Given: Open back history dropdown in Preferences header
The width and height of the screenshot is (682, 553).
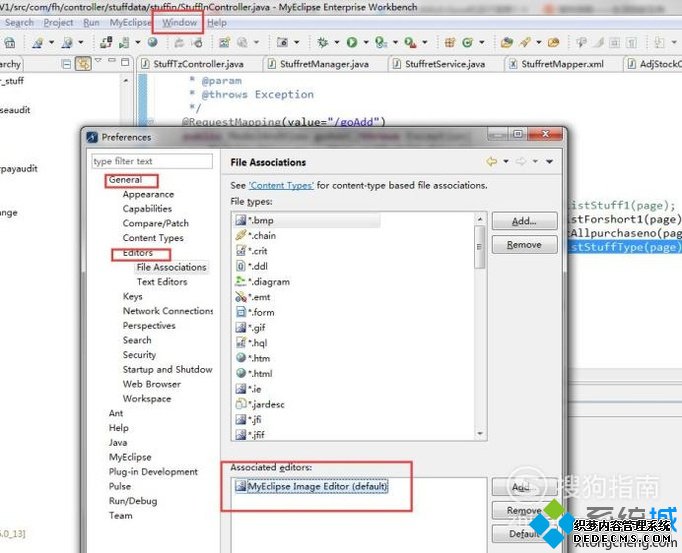Looking at the screenshot, I should [506, 162].
